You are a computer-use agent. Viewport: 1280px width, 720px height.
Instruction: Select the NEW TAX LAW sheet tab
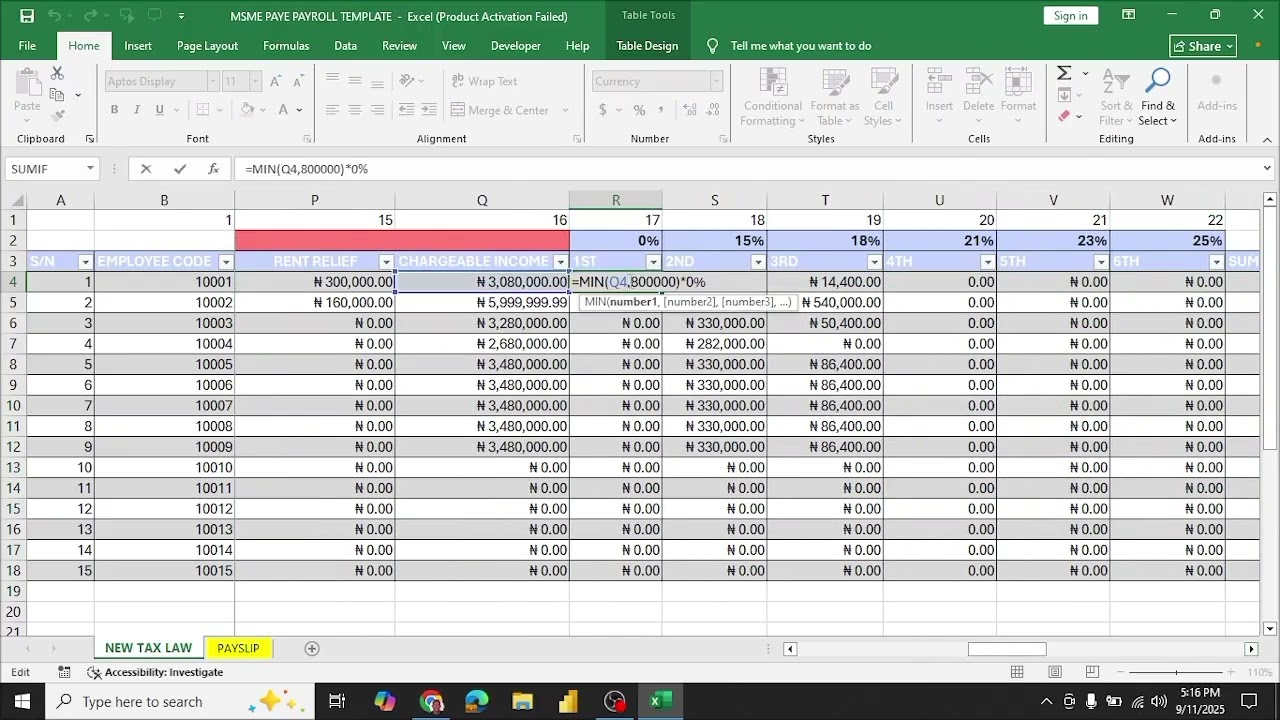point(148,648)
